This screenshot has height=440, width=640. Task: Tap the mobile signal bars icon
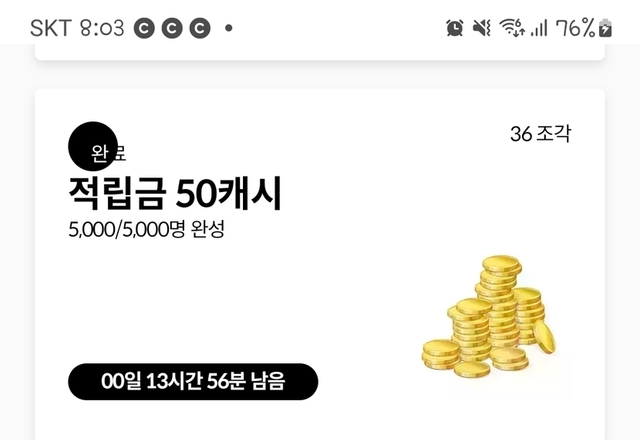tap(539, 28)
